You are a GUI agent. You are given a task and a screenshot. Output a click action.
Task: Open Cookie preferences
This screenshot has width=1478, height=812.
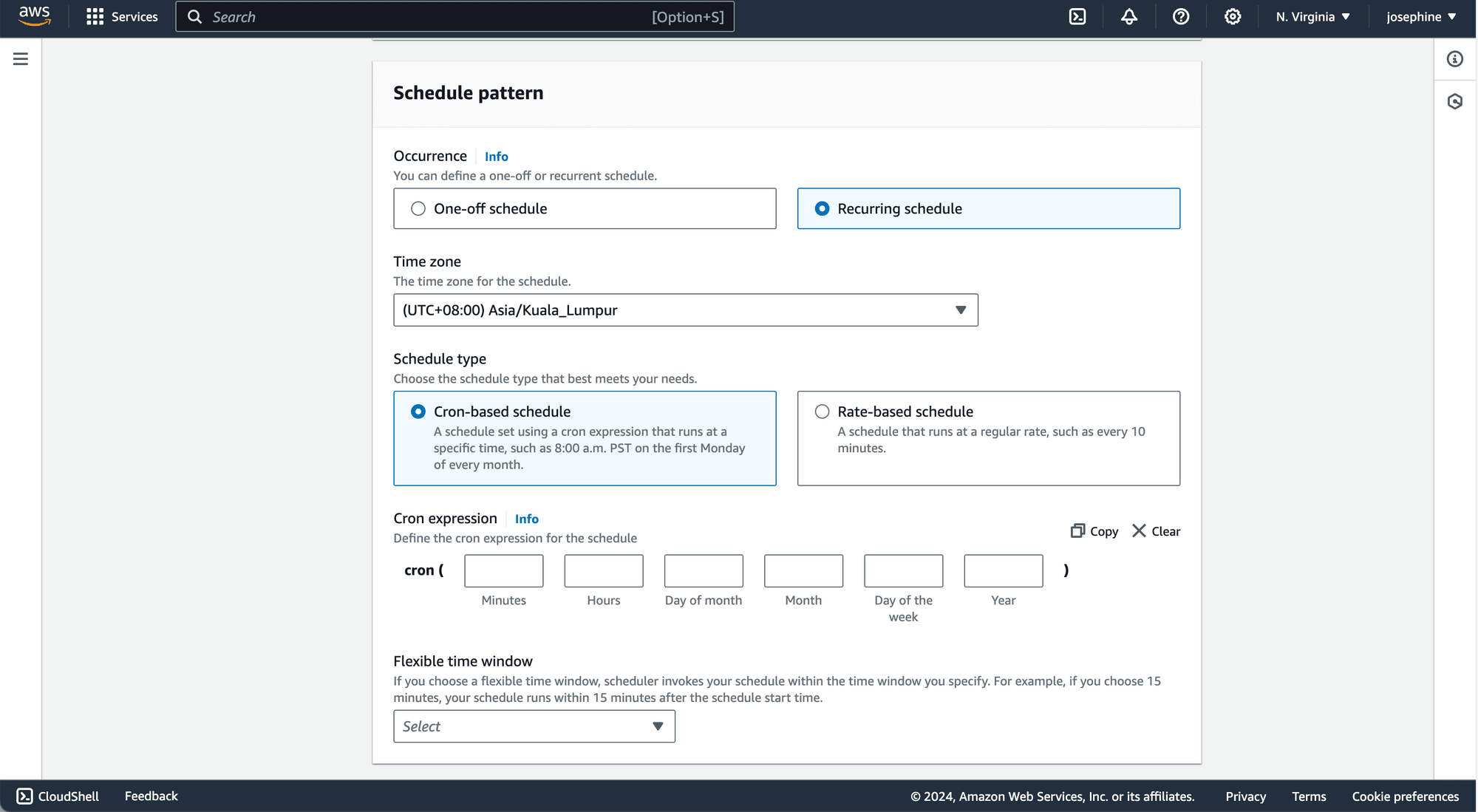click(1406, 796)
